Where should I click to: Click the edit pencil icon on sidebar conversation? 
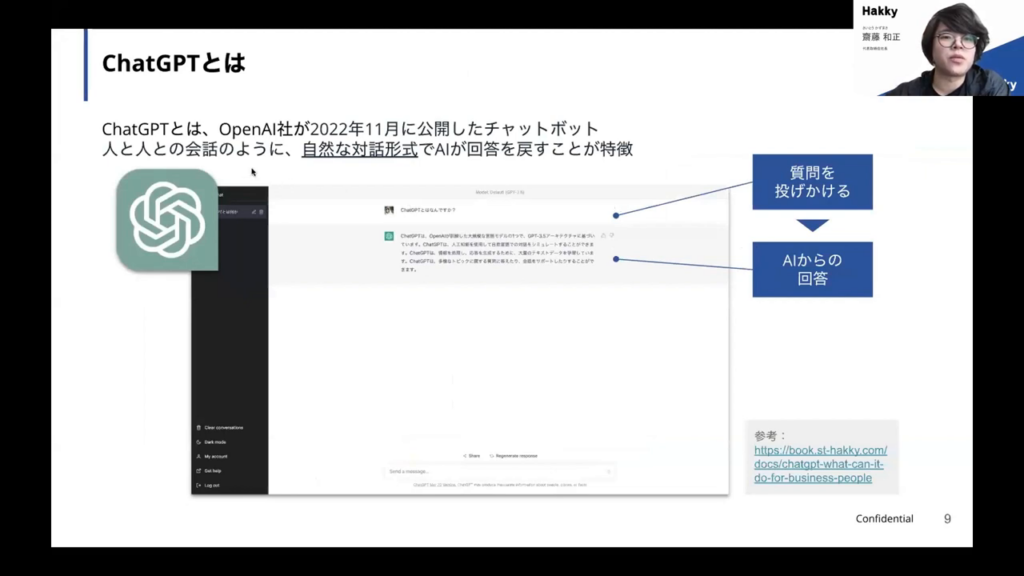point(253,211)
